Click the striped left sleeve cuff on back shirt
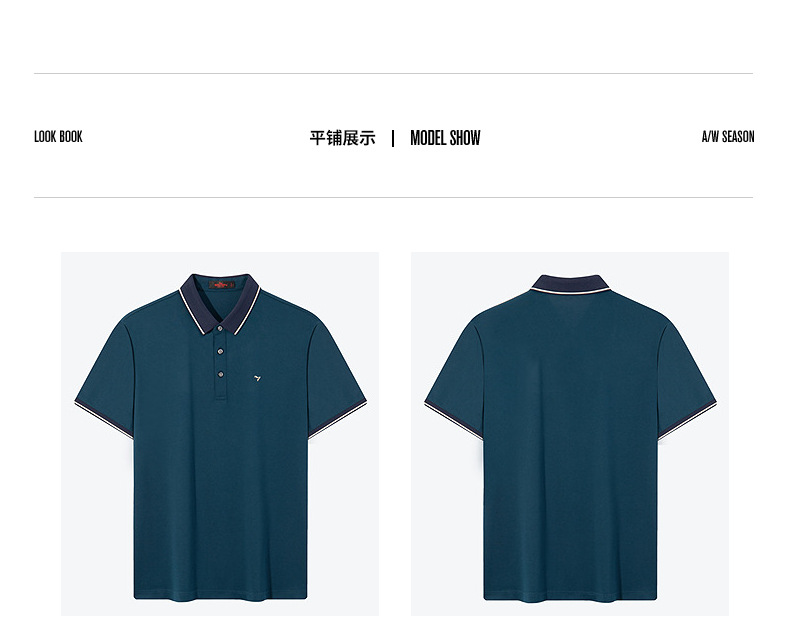This screenshot has width=790, height=625. point(453,421)
